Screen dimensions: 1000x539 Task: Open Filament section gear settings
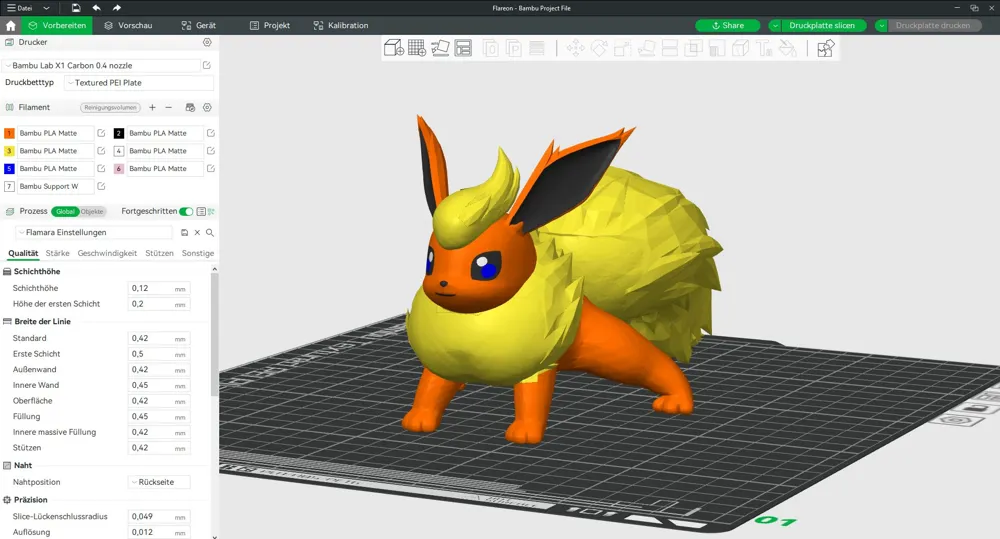[x=207, y=107]
